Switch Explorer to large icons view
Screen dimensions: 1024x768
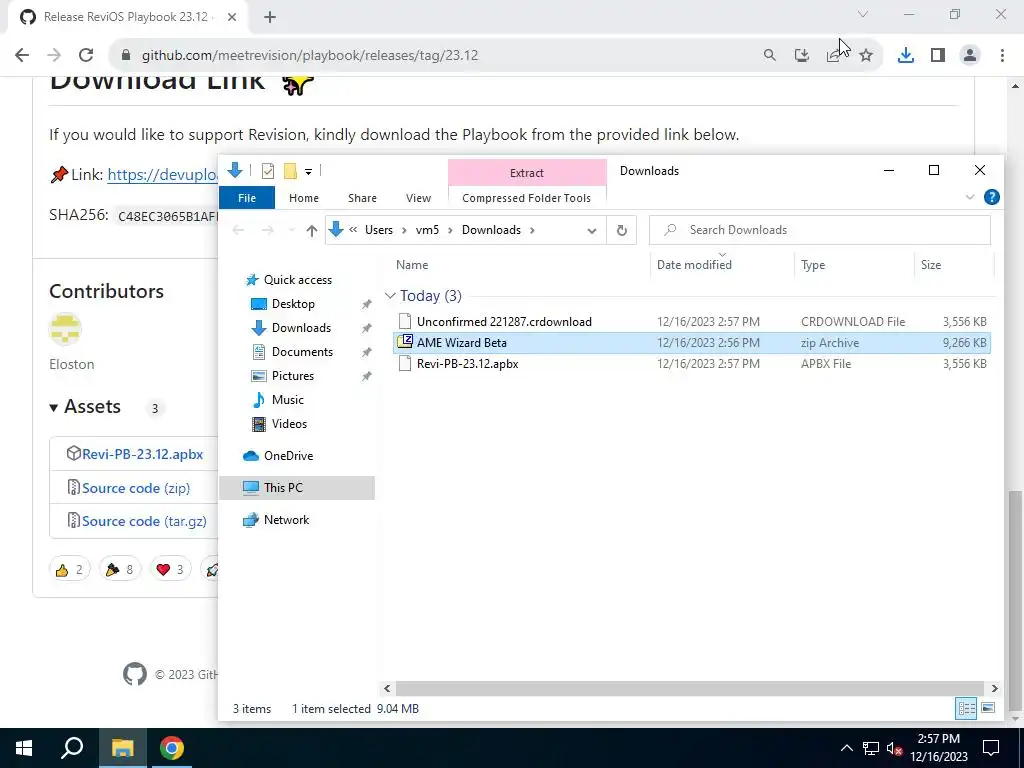(988, 709)
